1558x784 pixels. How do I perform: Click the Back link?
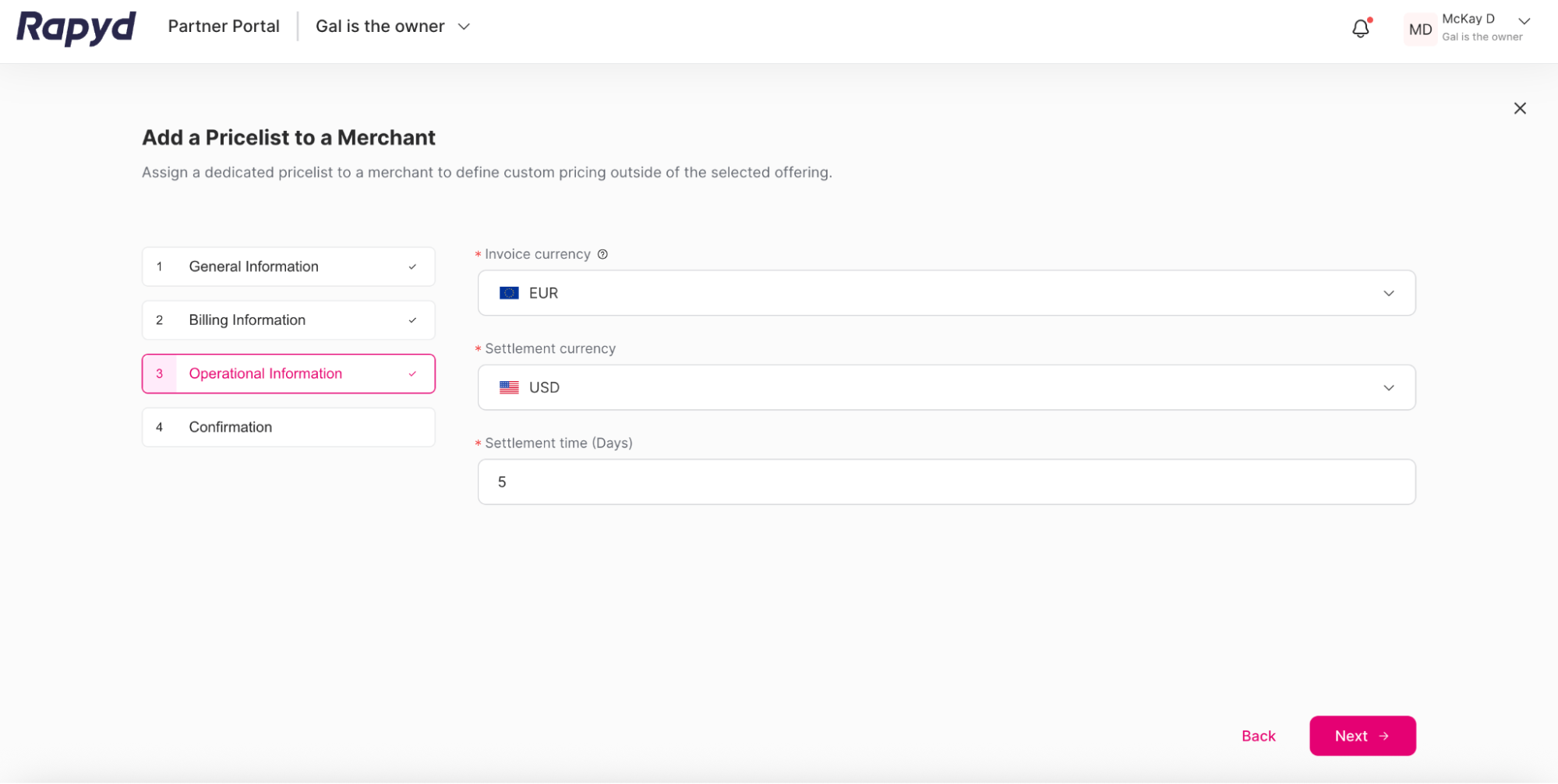(1258, 736)
